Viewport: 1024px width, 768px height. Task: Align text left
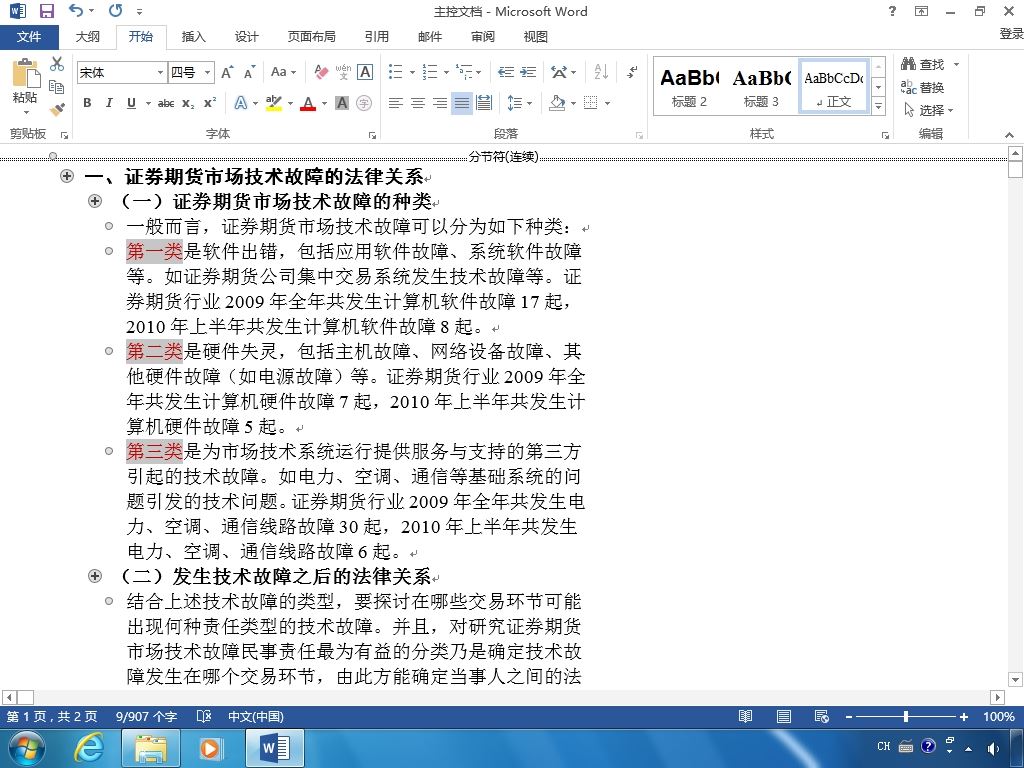coord(395,103)
